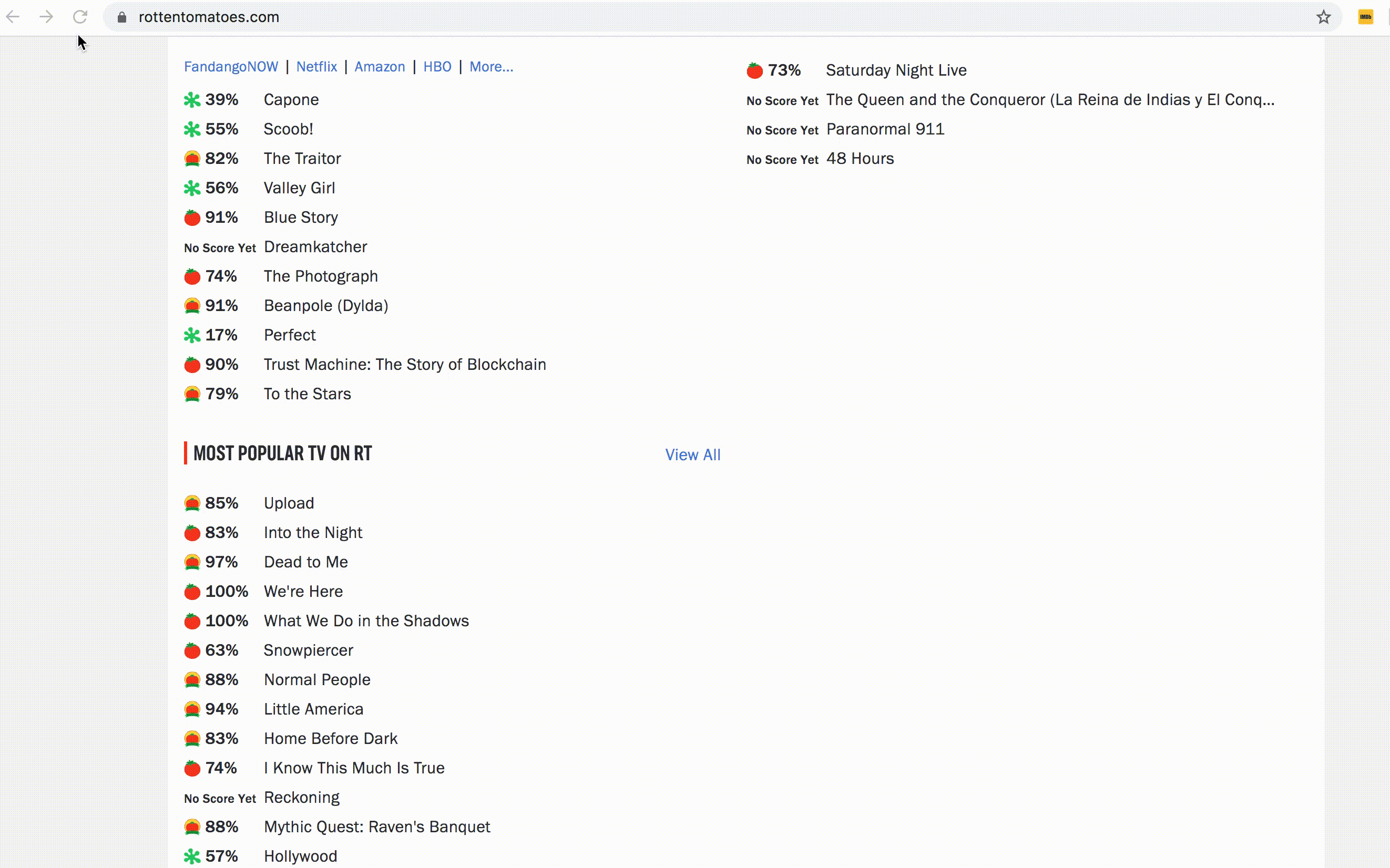This screenshot has height=868, width=1390.
Task: Click the No Score Yet label for Reckoning
Action: click(x=219, y=797)
